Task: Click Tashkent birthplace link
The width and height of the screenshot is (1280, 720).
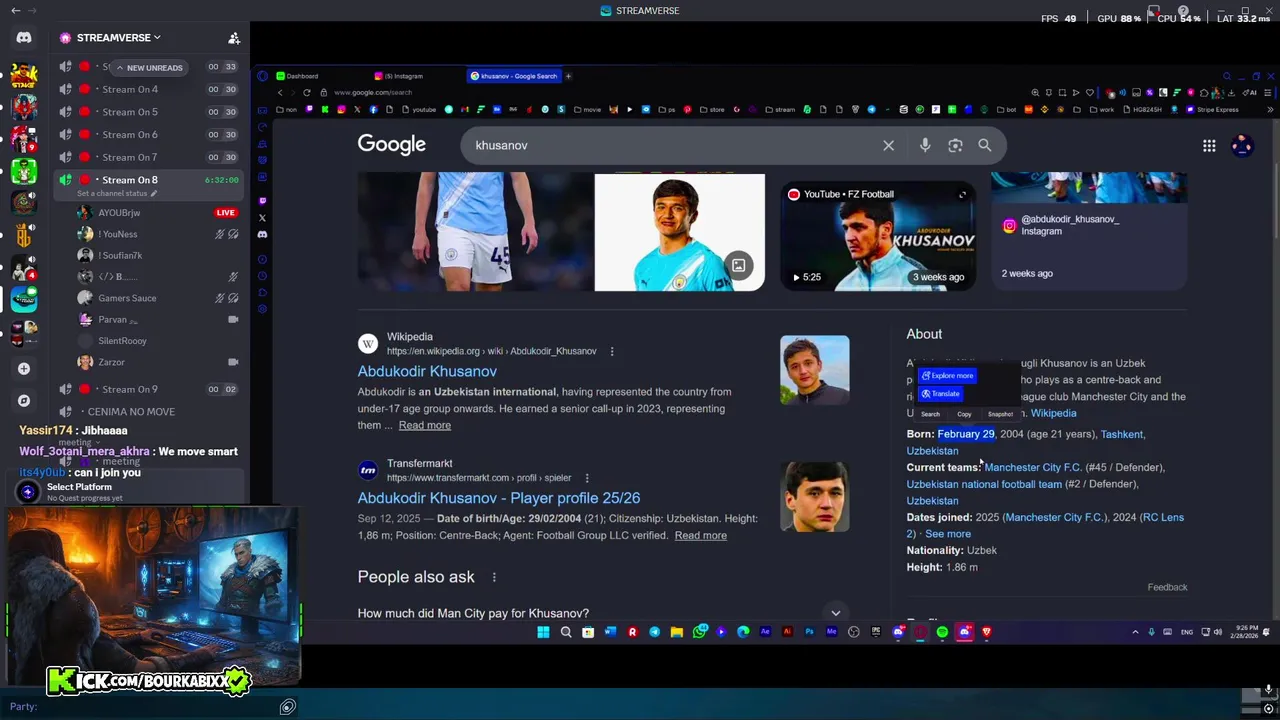Action: tap(1122, 434)
